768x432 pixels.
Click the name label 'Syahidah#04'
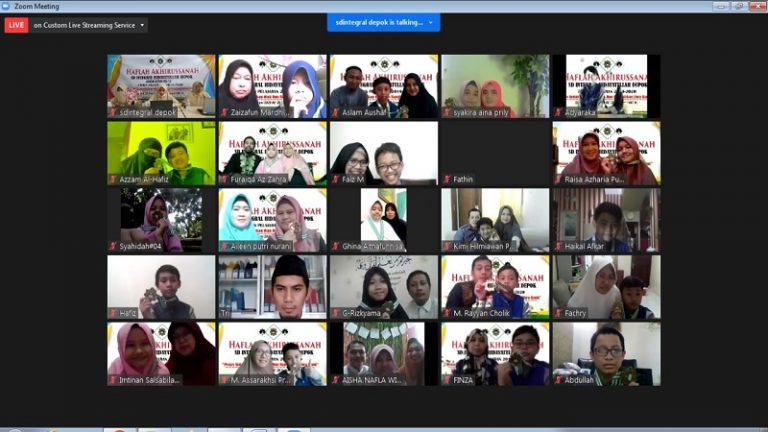(140, 246)
